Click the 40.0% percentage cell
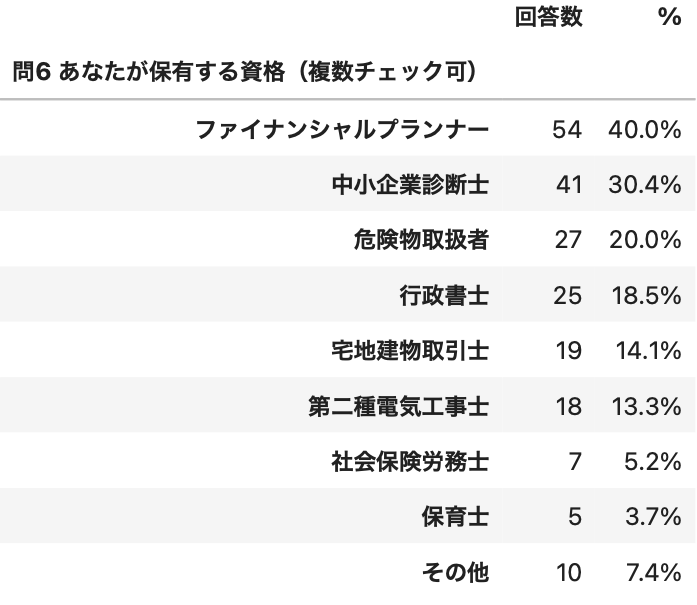Image resolution: width=697 pixels, height=605 pixels. point(645,130)
